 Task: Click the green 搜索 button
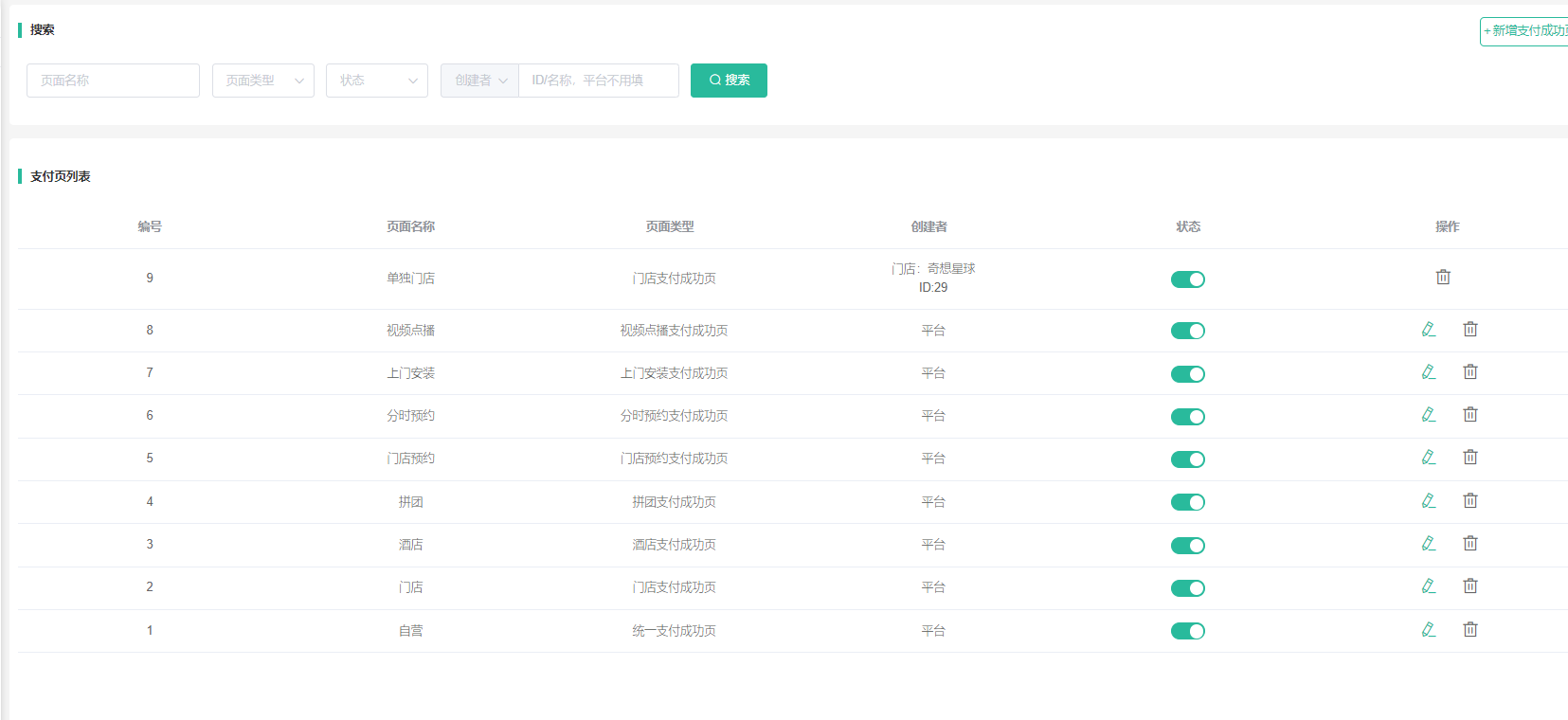click(x=729, y=81)
